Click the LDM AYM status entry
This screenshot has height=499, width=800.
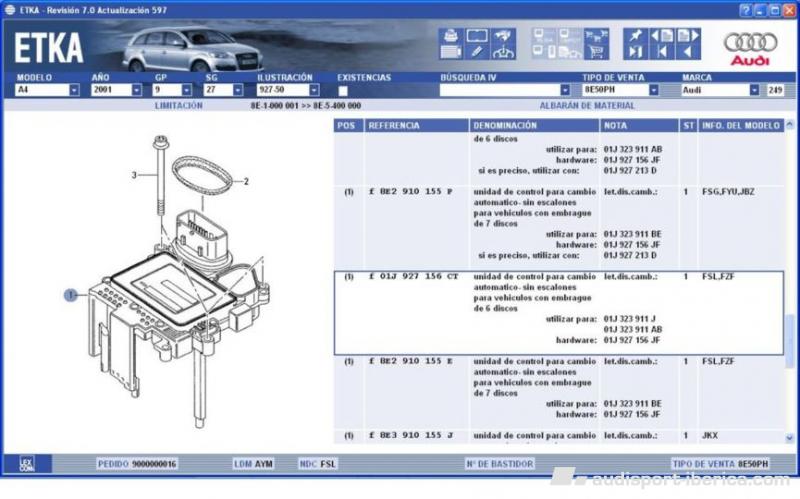[x=254, y=464]
